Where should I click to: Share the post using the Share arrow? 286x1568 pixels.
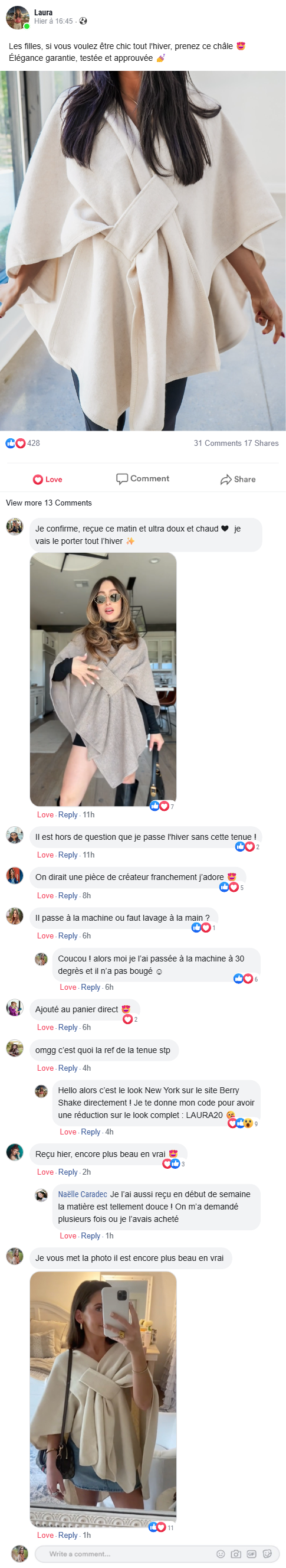click(x=238, y=479)
